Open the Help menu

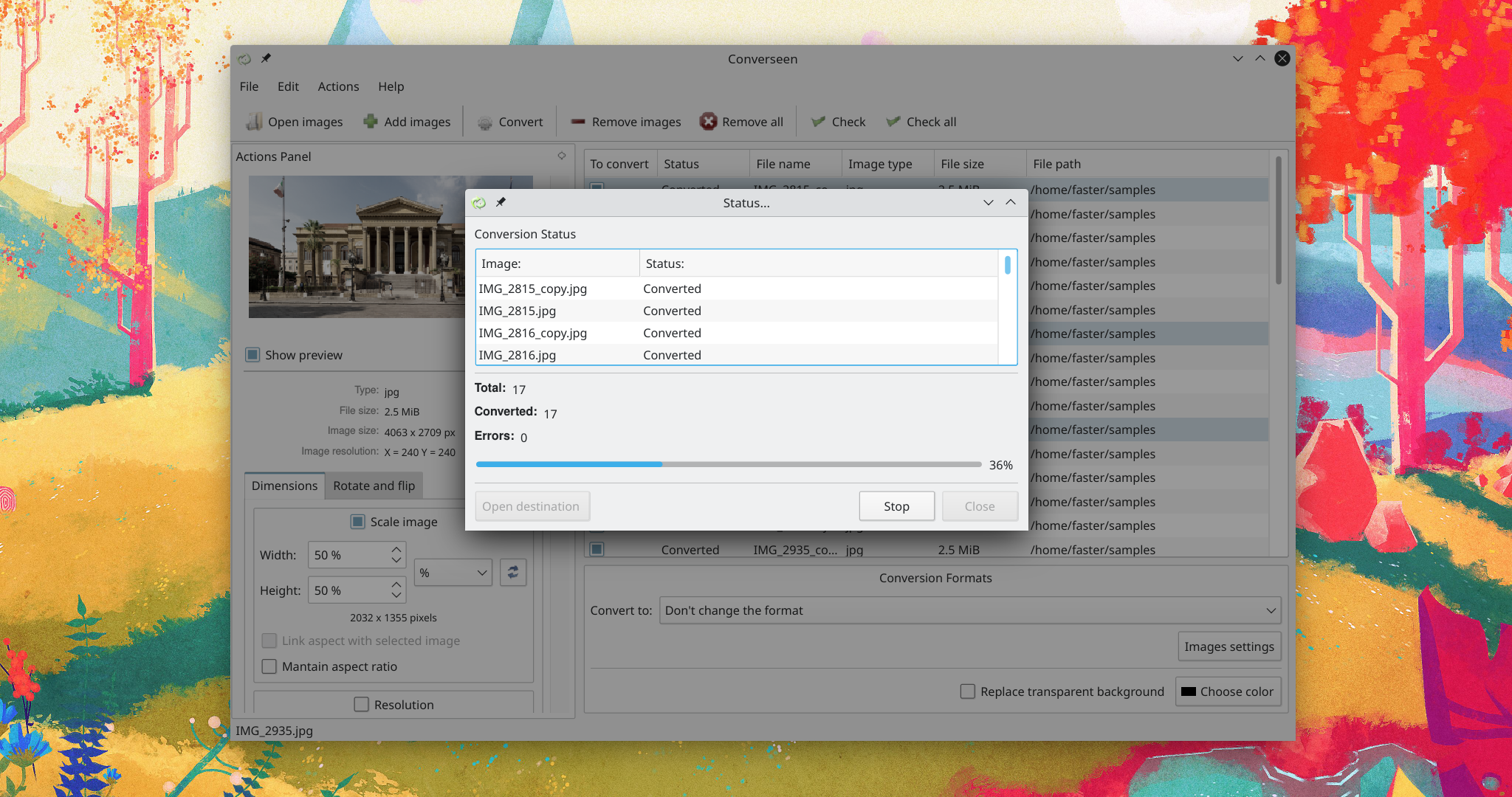pyautogui.click(x=391, y=86)
